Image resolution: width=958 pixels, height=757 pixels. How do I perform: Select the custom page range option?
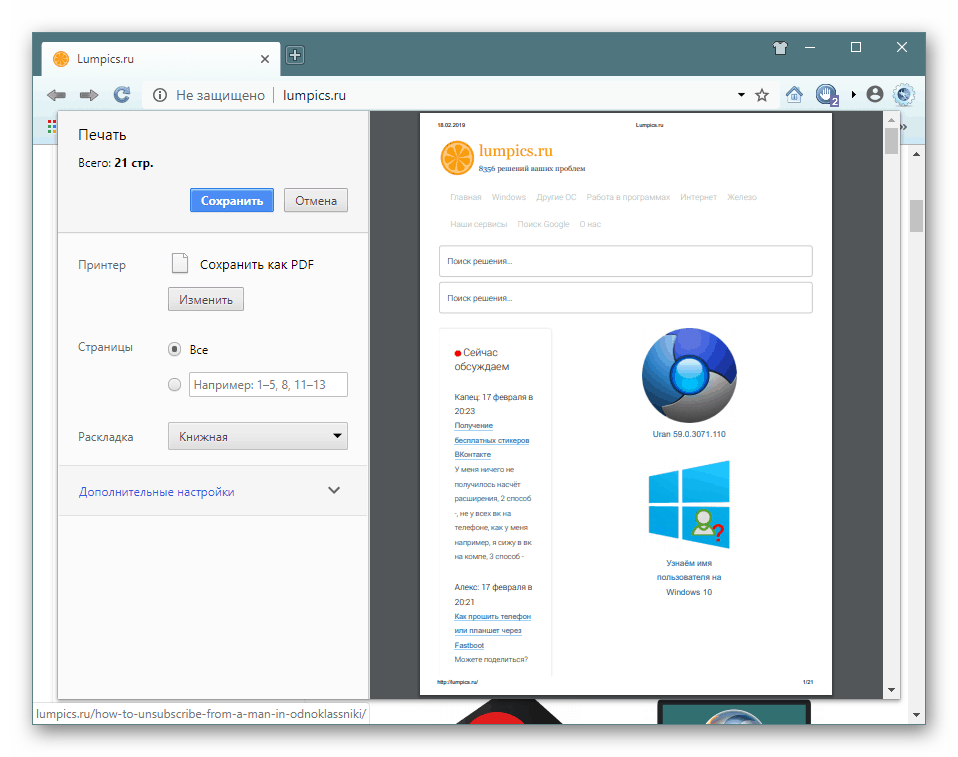(x=175, y=384)
